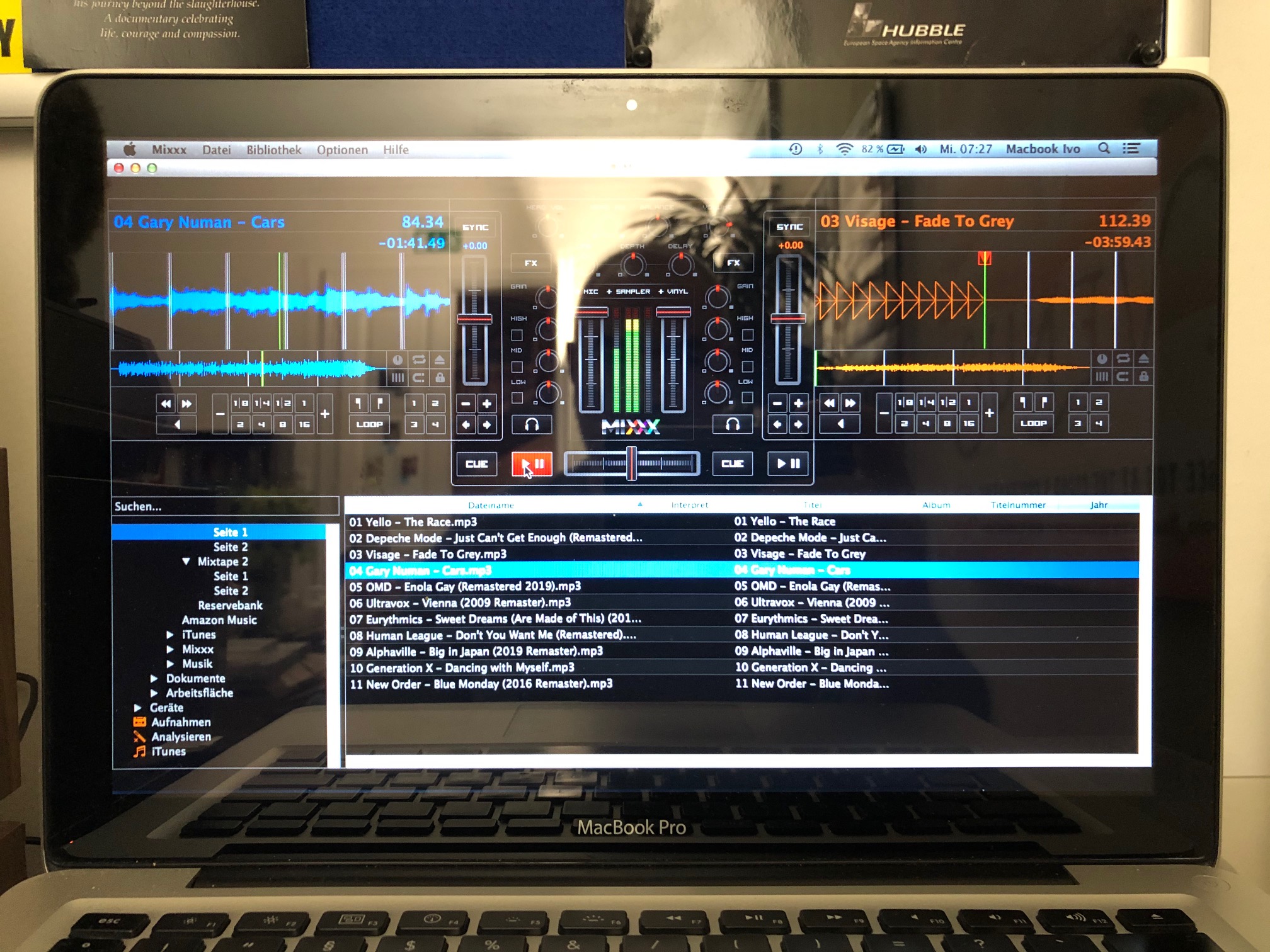Show the VINYL control section
The height and width of the screenshot is (952, 1270).
(x=673, y=292)
